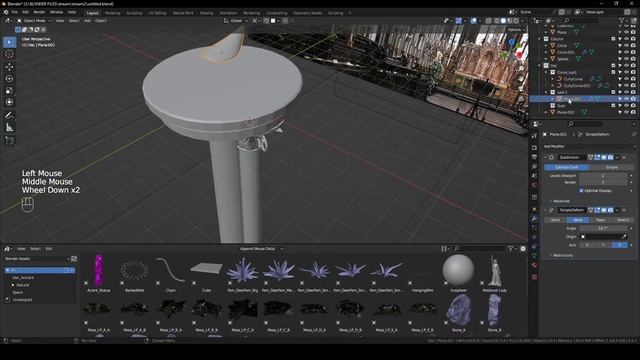Collapse the Column collection in outliner

(x=540, y=39)
